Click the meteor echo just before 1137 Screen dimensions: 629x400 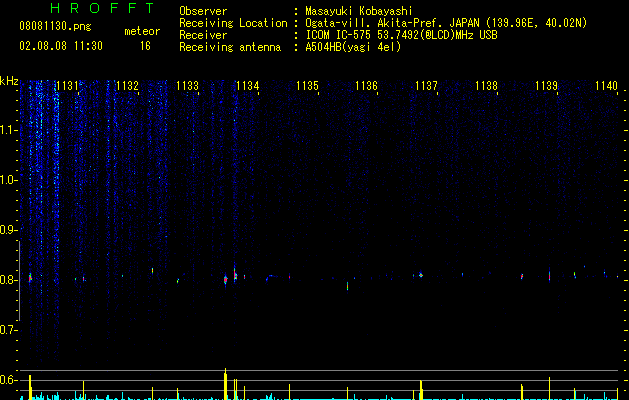[421, 275]
